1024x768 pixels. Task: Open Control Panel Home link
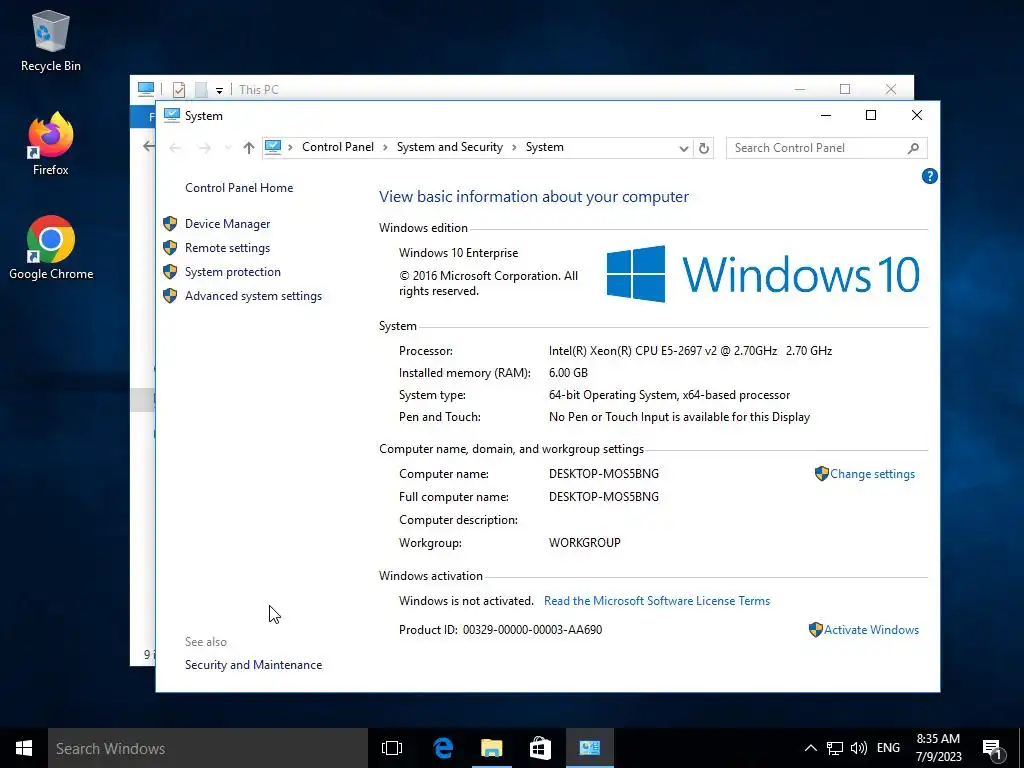(239, 188)
